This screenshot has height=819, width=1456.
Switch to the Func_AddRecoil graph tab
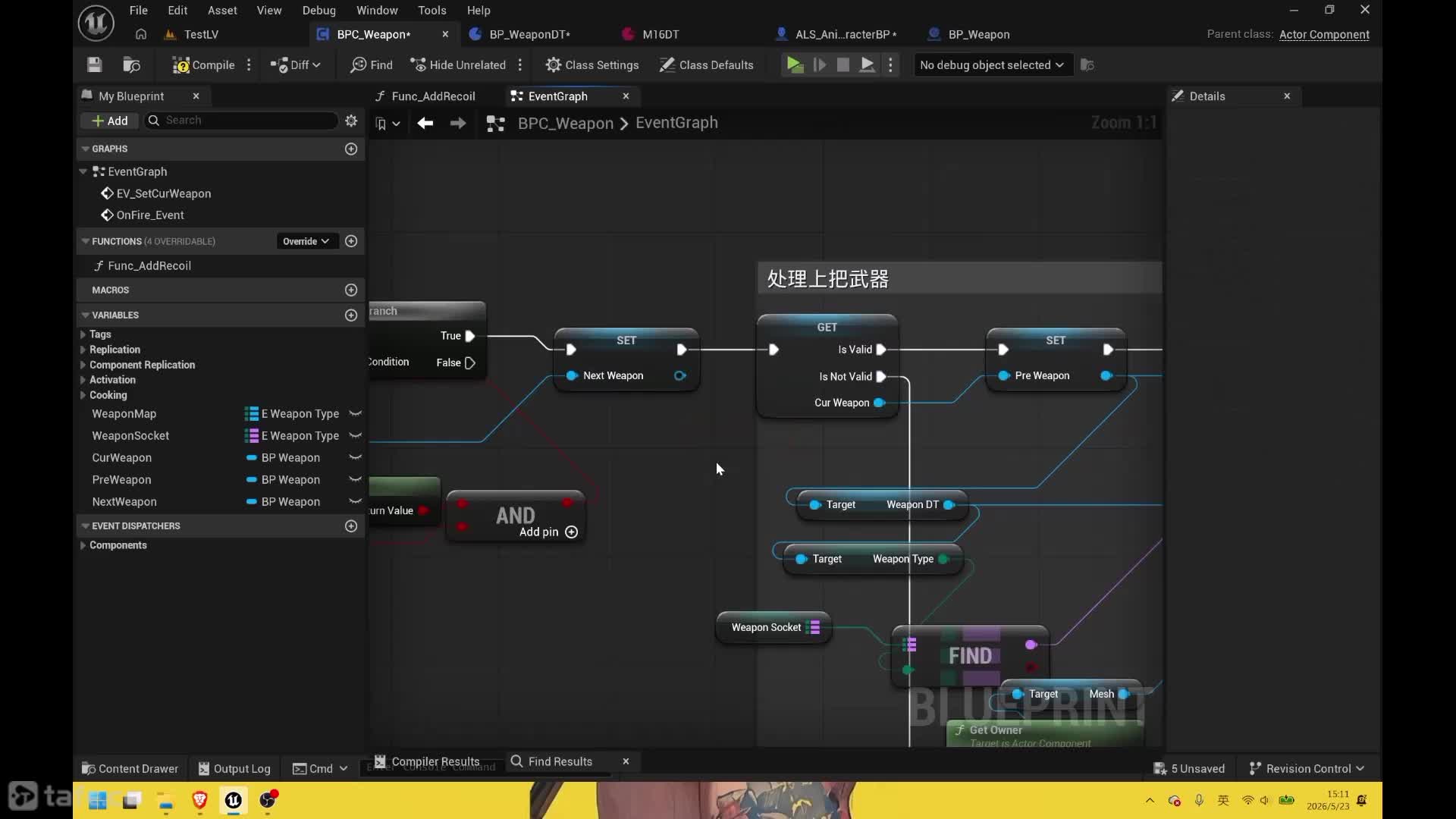433,96
